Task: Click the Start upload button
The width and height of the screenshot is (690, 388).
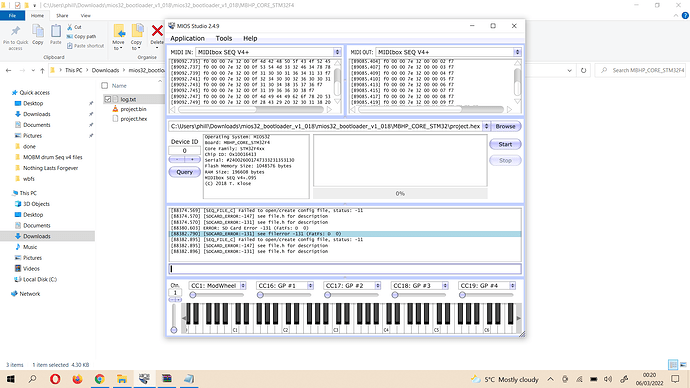Action: click(505, 144)
